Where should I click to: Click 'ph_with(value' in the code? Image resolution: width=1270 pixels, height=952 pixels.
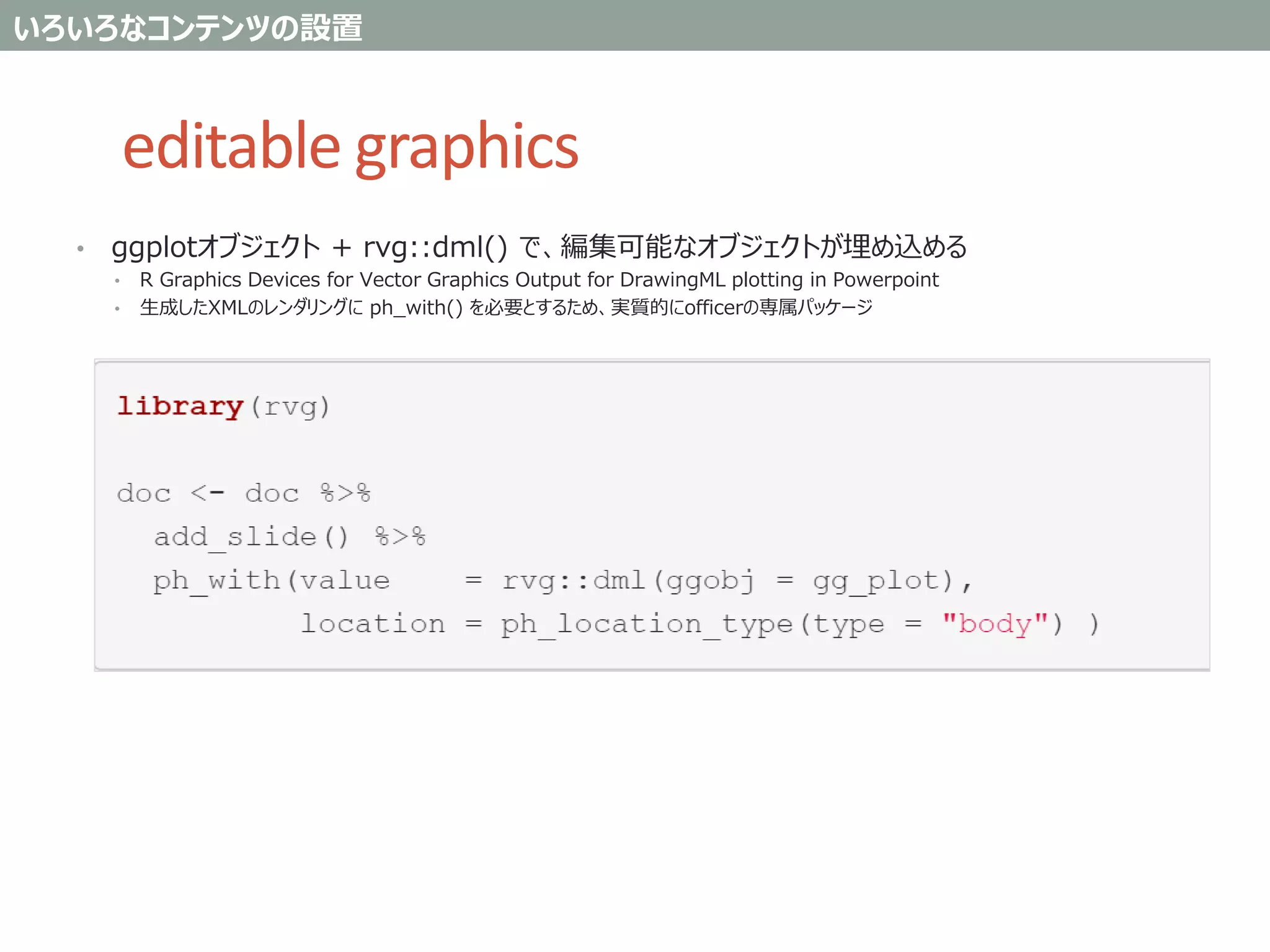point(271,581)
